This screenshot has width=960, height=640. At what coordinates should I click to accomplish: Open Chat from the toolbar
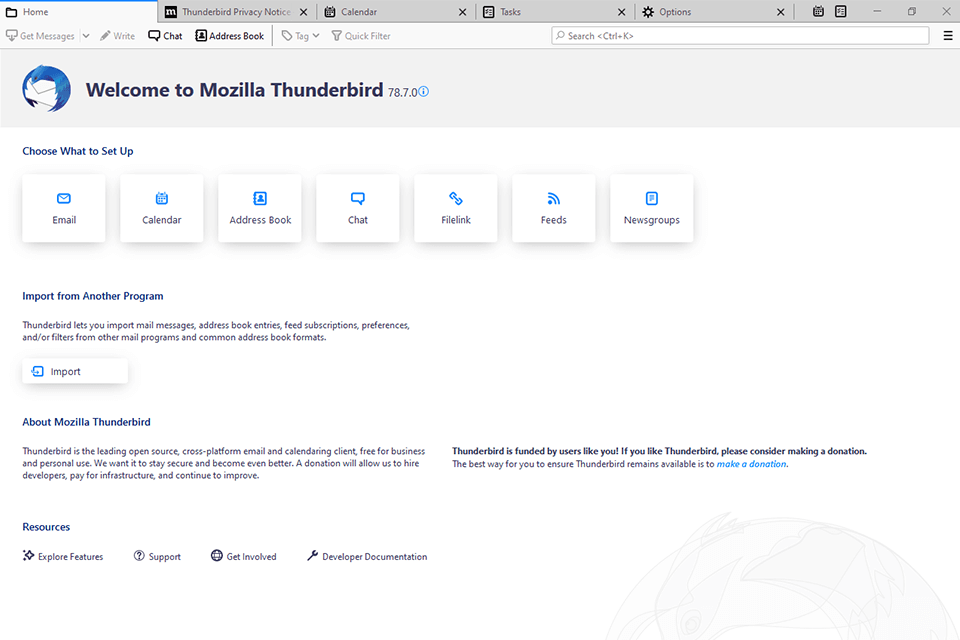click(x=165, y=36)
